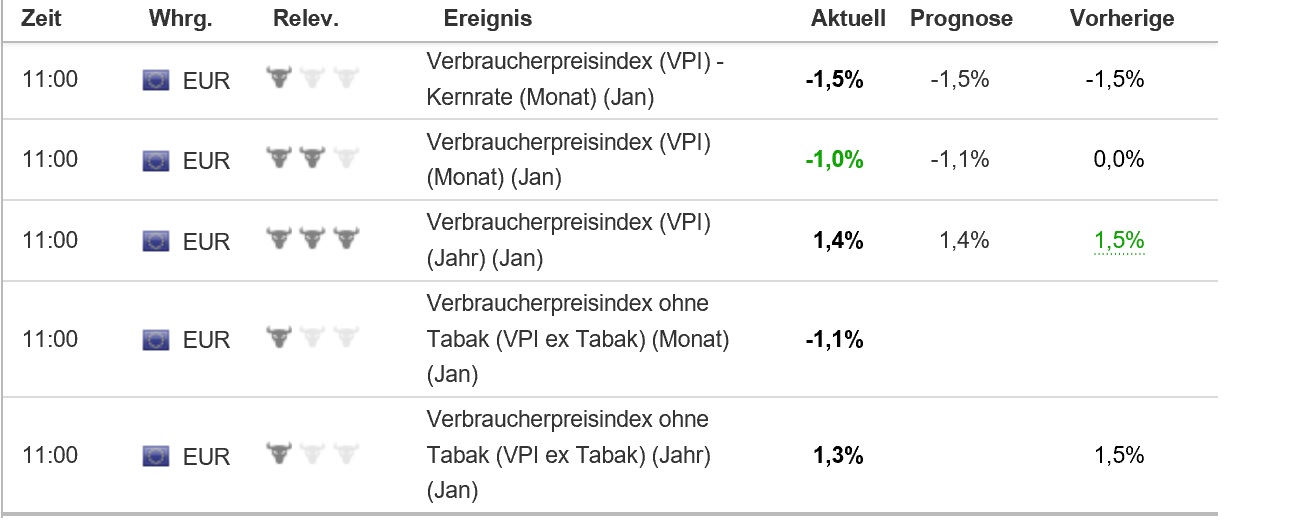Sort by the Zeit column header

coord(42,19)
